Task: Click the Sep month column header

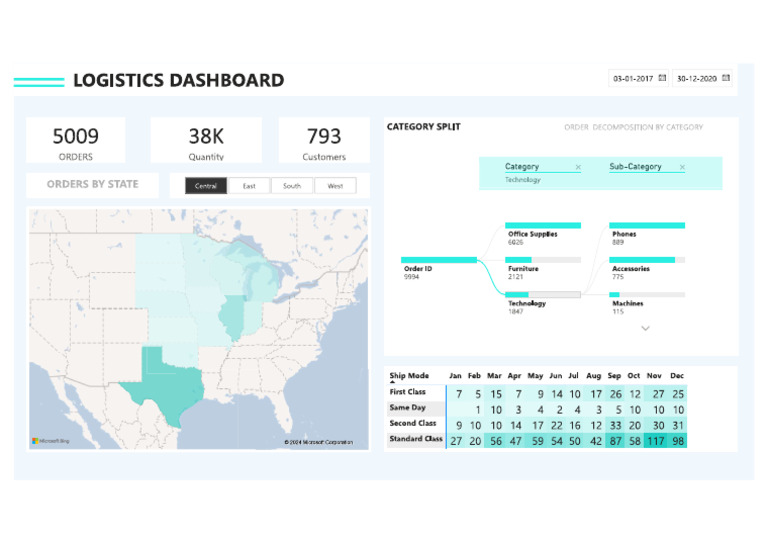Action: click(x=614, y=376)
